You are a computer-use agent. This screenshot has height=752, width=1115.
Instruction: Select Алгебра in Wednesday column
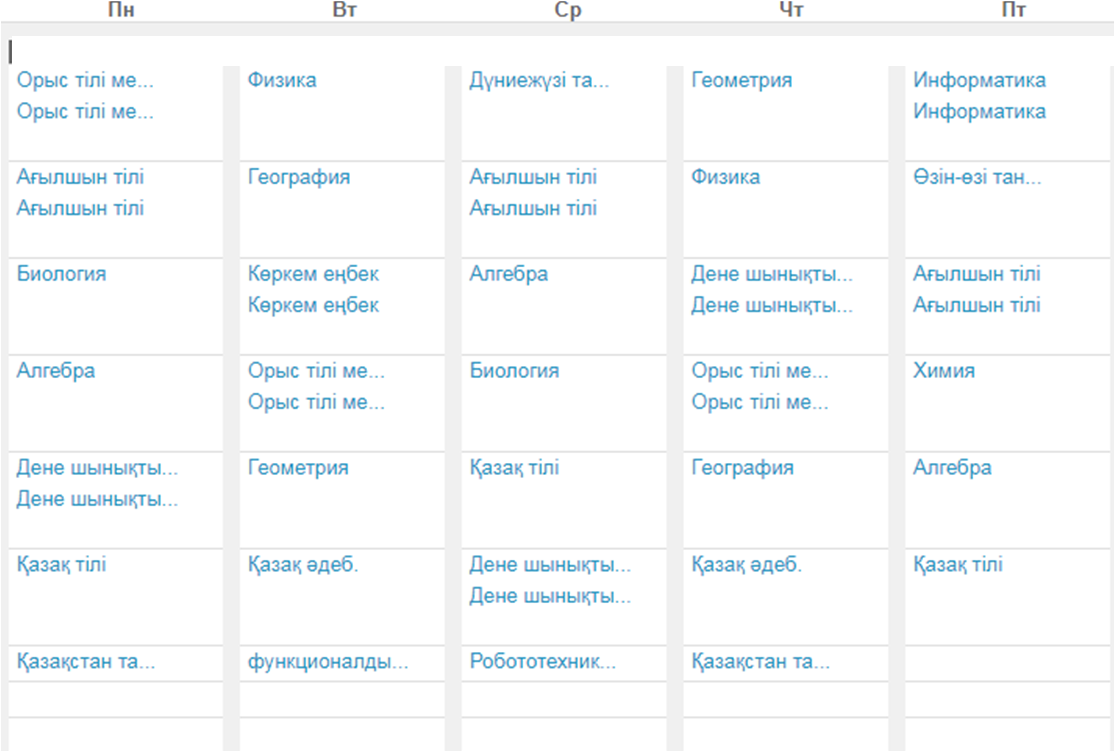pyautogui.click(x=508, y=274)
